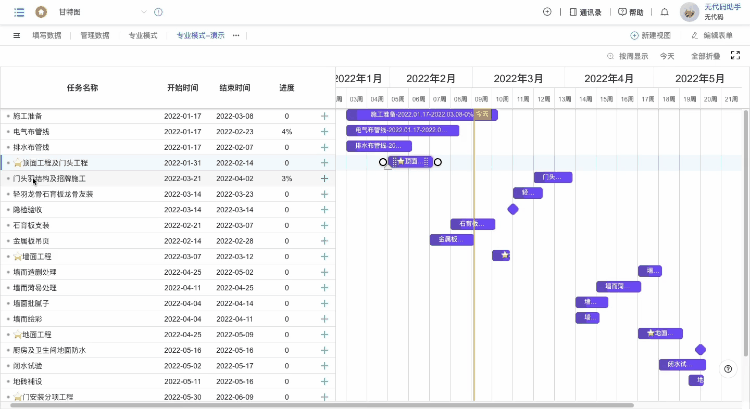
Task: Click end date 2022-06-09 cell
Action: pyautogui.click(x=235, y=397)
